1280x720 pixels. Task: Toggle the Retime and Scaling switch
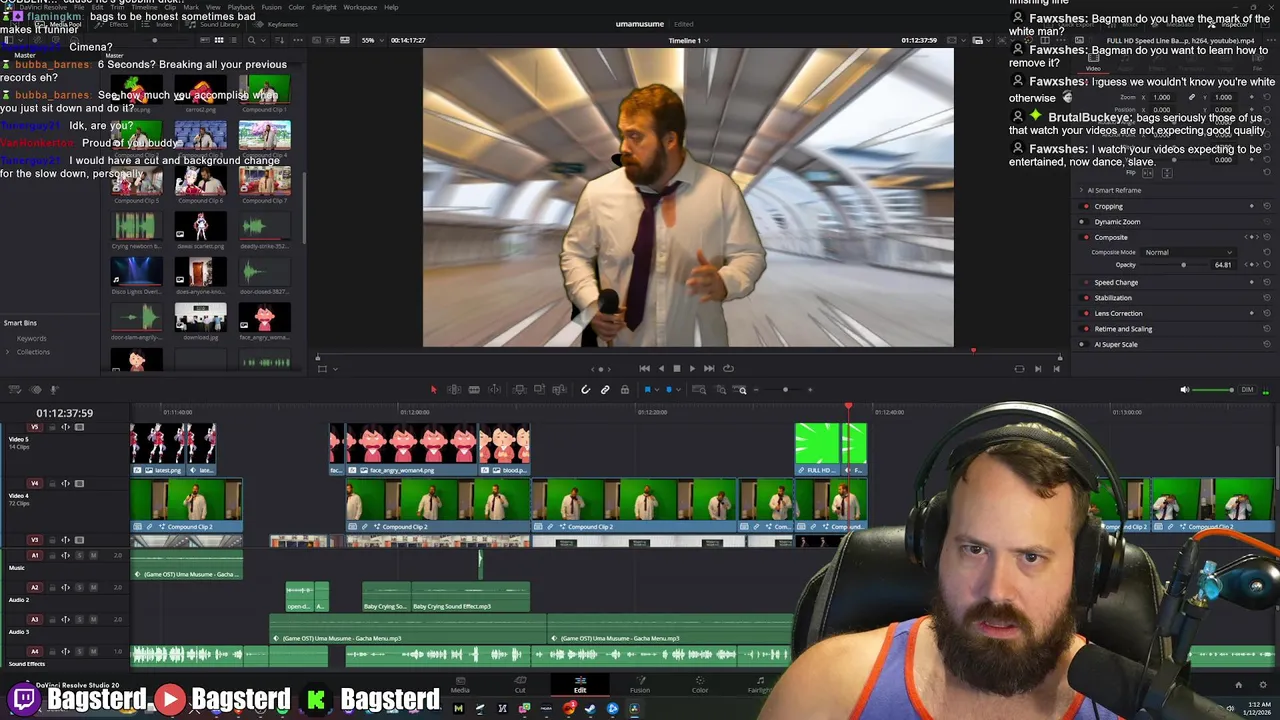click(x=1084, y=329)
